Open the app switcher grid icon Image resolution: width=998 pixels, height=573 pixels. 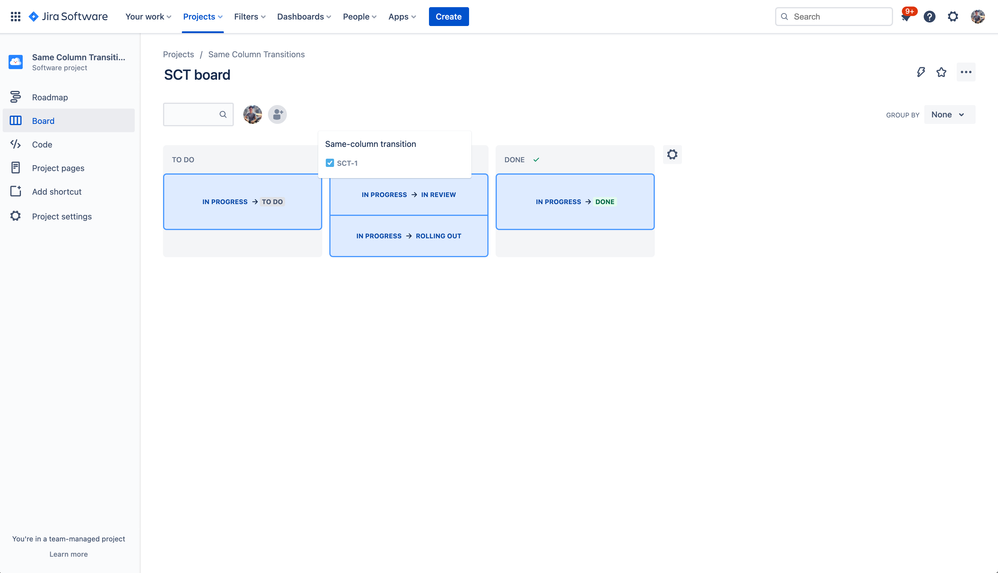tap(15, 17)
